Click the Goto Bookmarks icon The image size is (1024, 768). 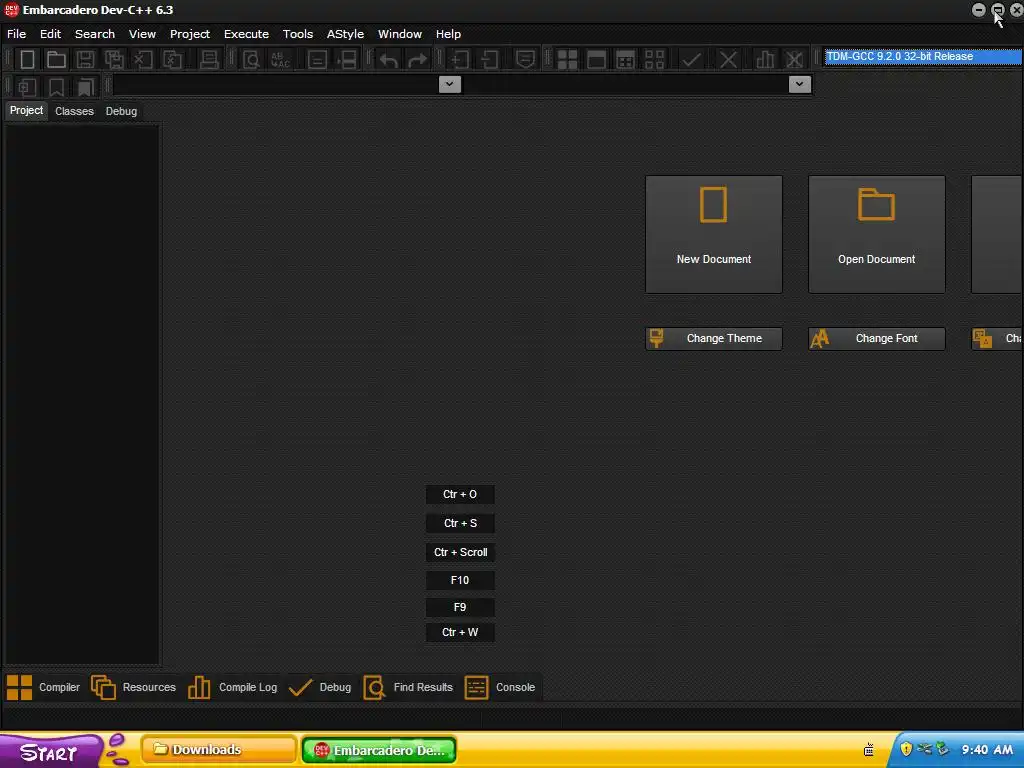tap(85, 87)
